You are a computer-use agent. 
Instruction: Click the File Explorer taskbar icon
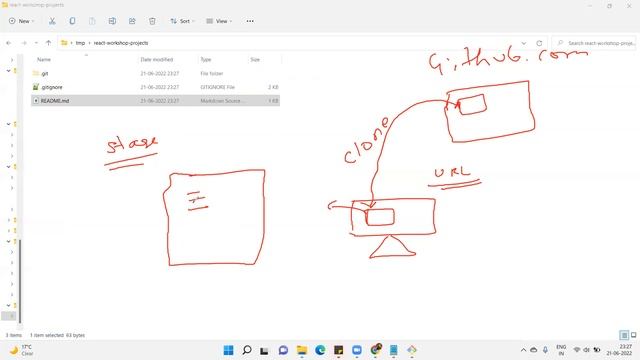[302, 350]
